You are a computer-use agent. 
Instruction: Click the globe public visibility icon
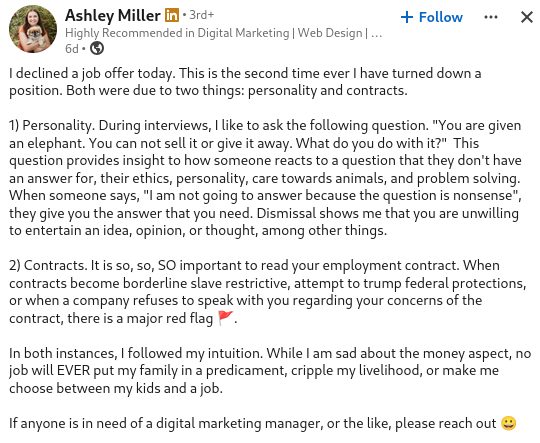click(x=97, y=48)
